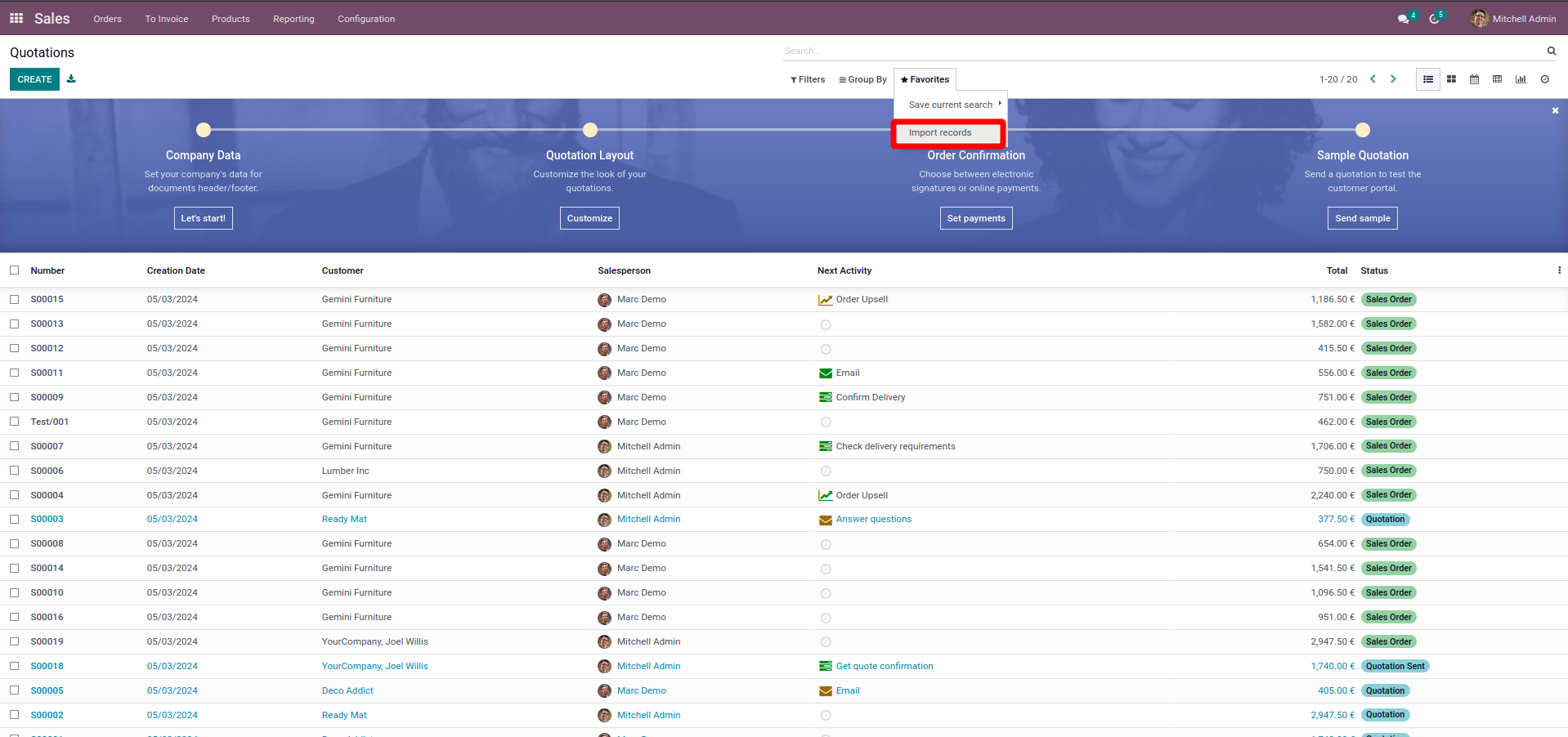Switch to activity view
The height and width of the screenshot is (737, 1568).
point(1544,79)
